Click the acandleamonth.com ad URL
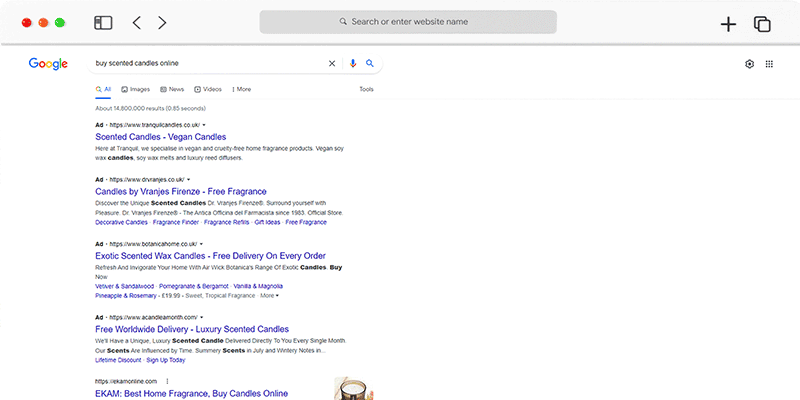 pyautogui.click(x=154, y=317)
